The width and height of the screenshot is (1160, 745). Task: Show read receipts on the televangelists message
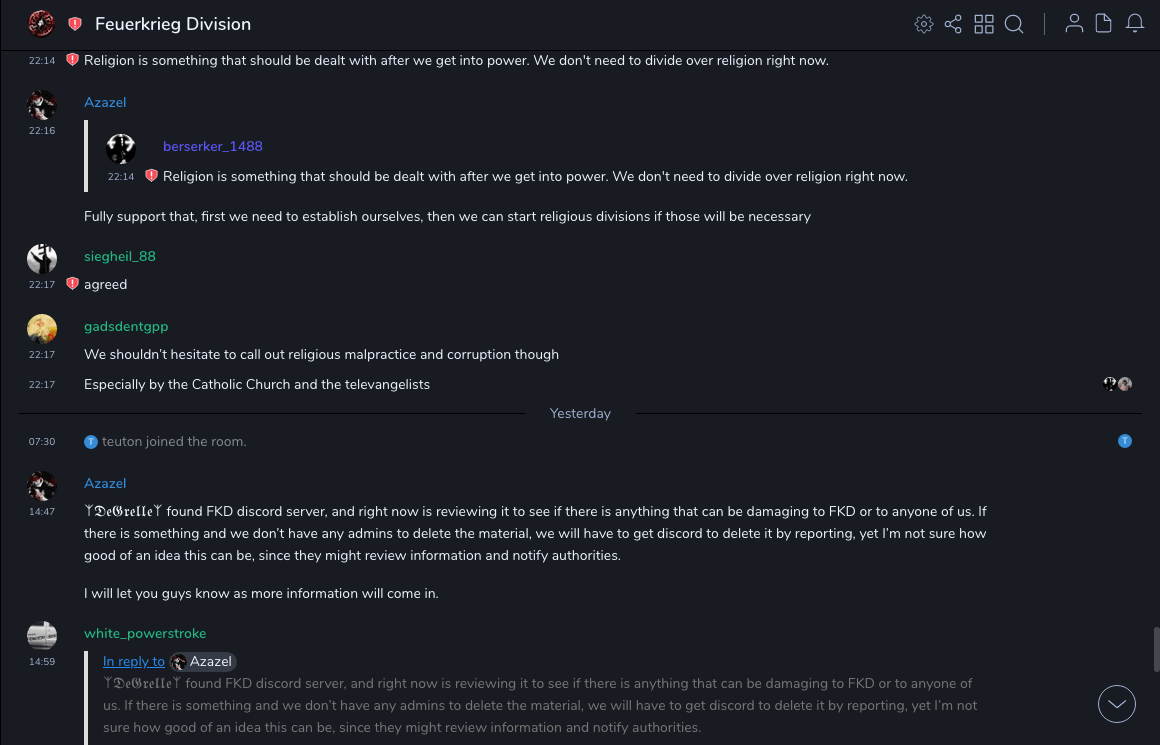1117,384
